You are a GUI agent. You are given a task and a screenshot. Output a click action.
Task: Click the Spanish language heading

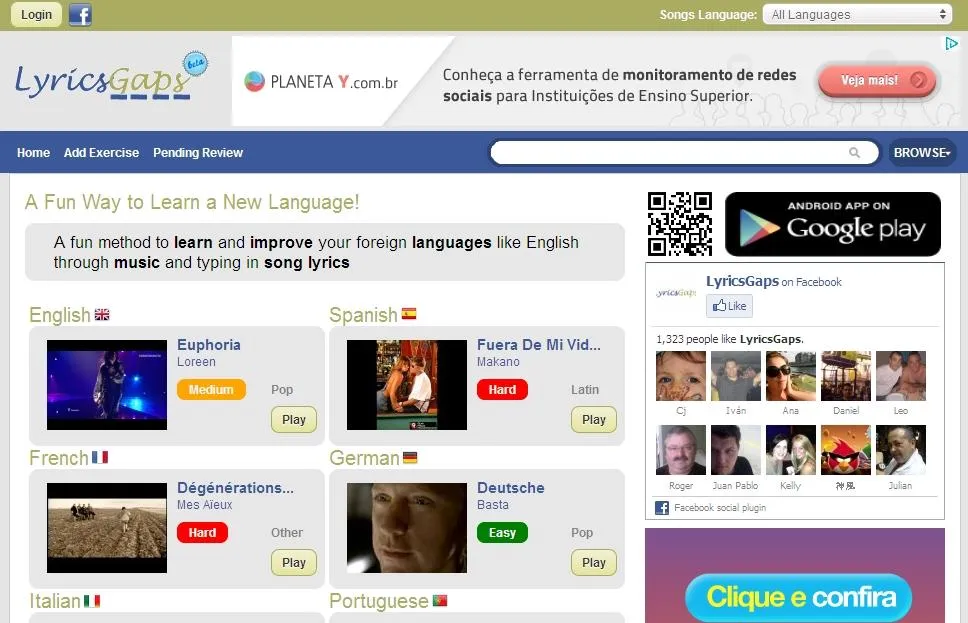(x=363, y=315)
